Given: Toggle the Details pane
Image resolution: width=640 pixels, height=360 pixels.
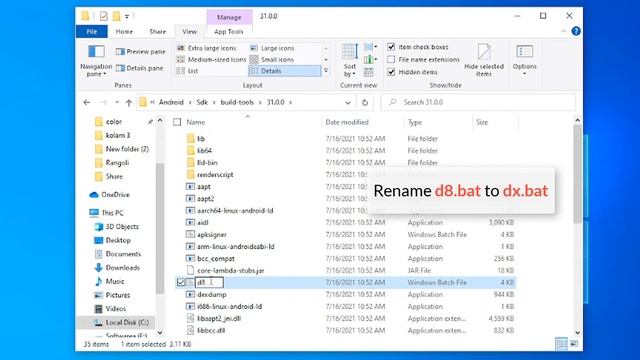Looking at the screenshot, I should [139, 68].
